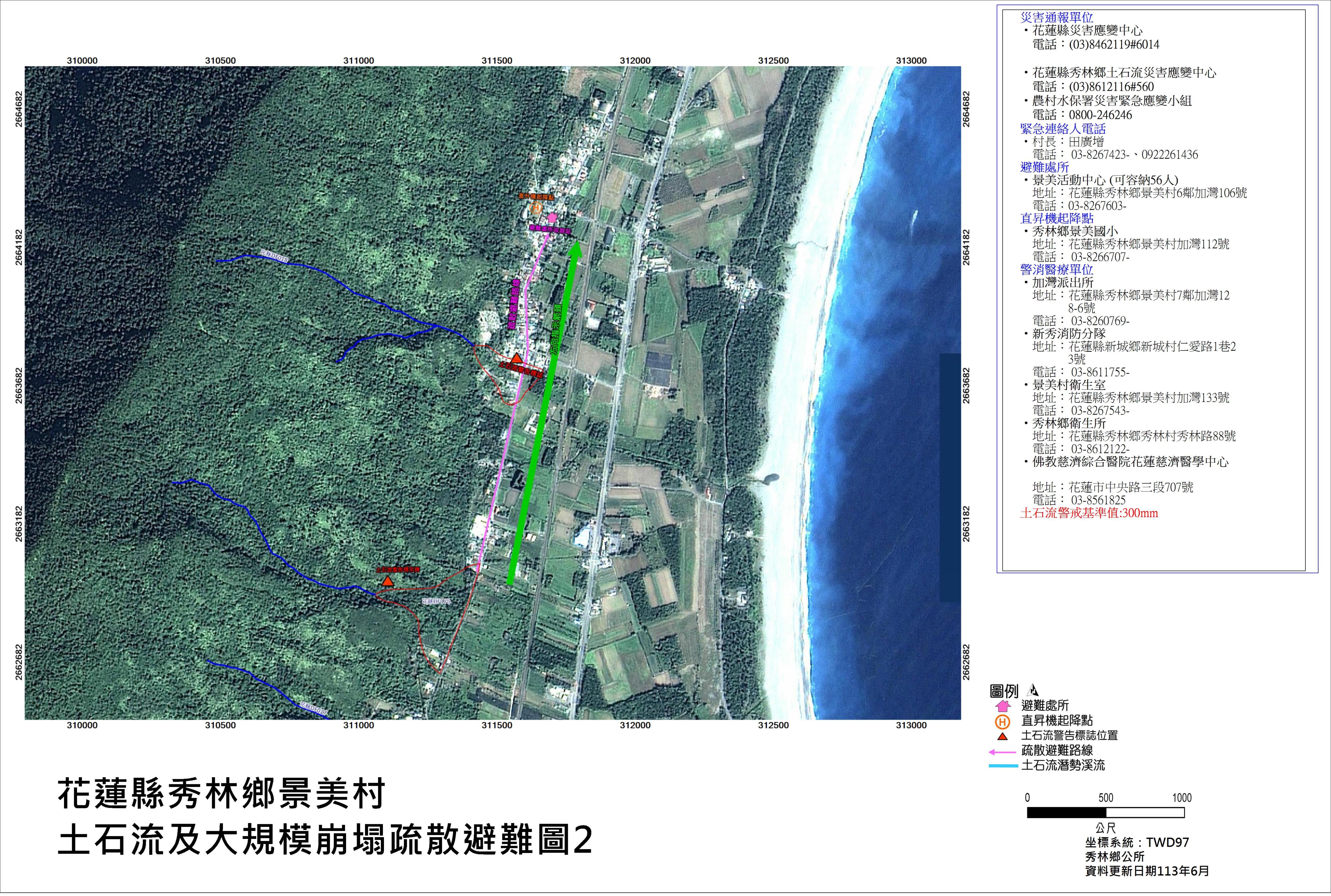Click the pink evacuation arrow in legend
This screenshot has width=1331, height=896.
(x=1003, y=752)
